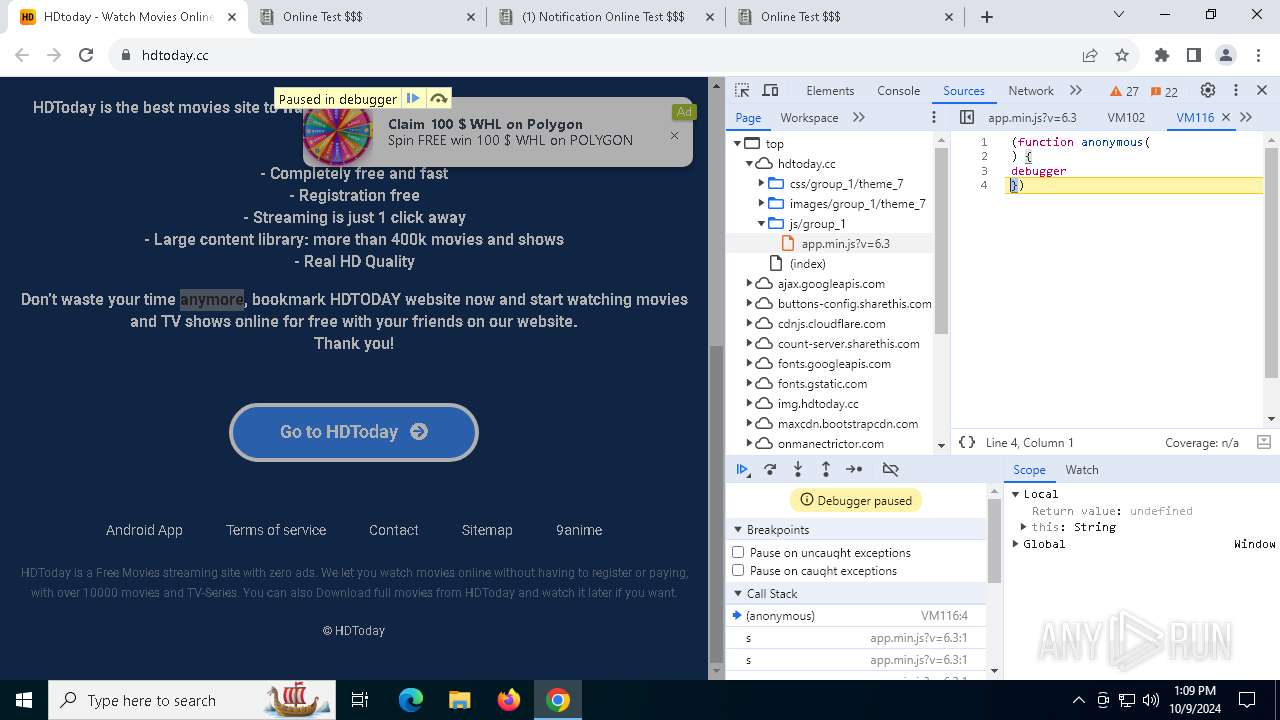Show more source file tabs

click(1246, 117)
